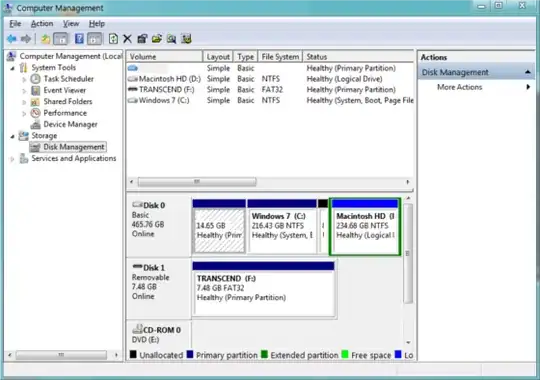Sort by the Type column header

pos(245,57)
